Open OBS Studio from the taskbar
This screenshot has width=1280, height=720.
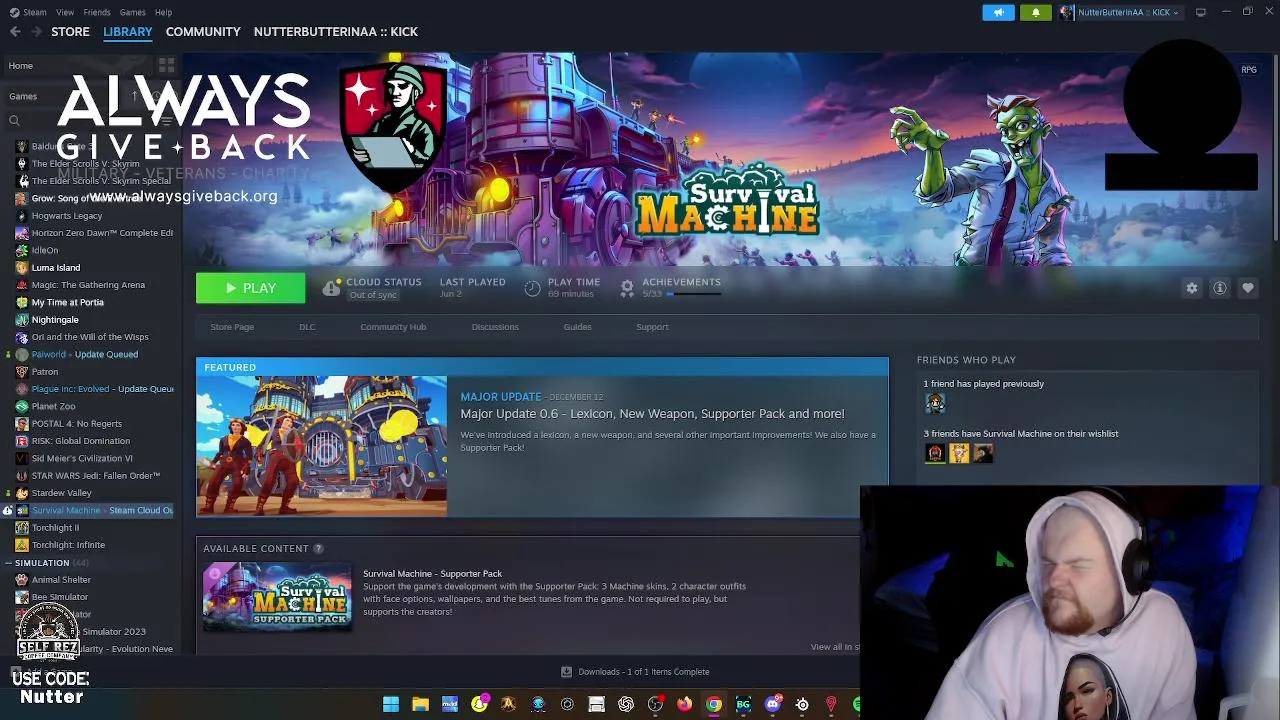(655, 705)
